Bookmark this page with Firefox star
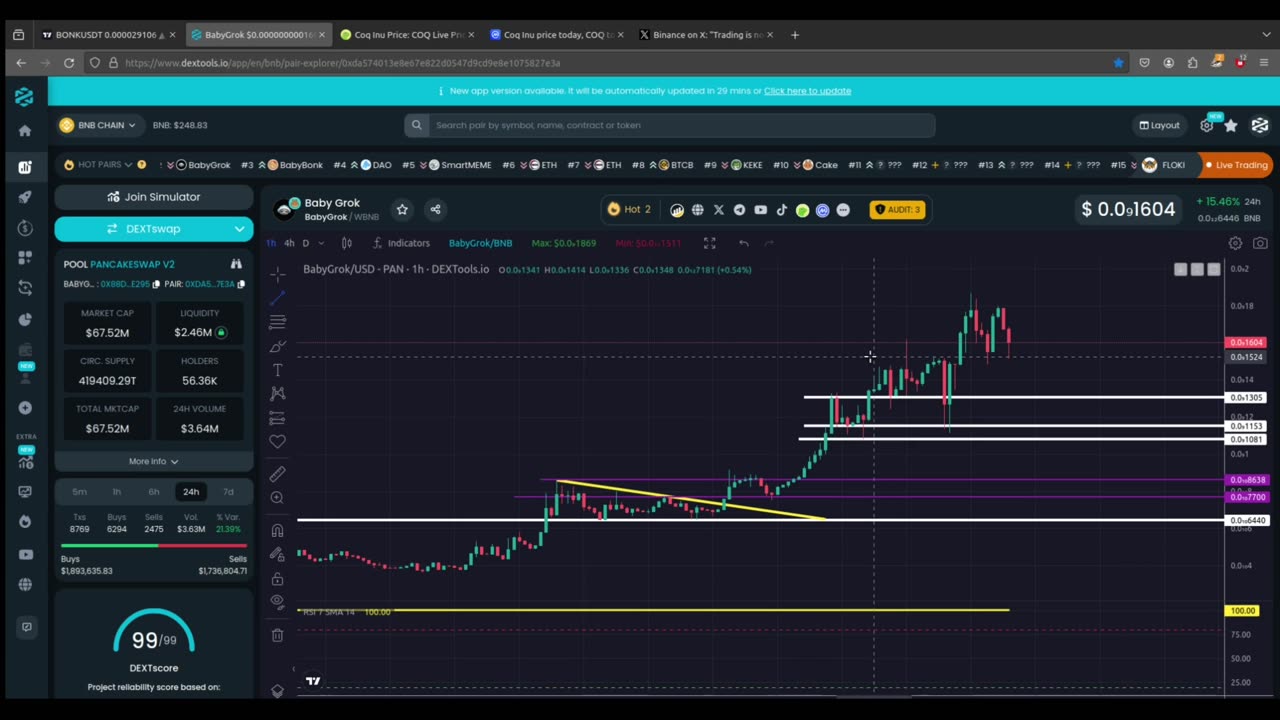Viewport: 1280px width, 720px height. (1118, 62)
